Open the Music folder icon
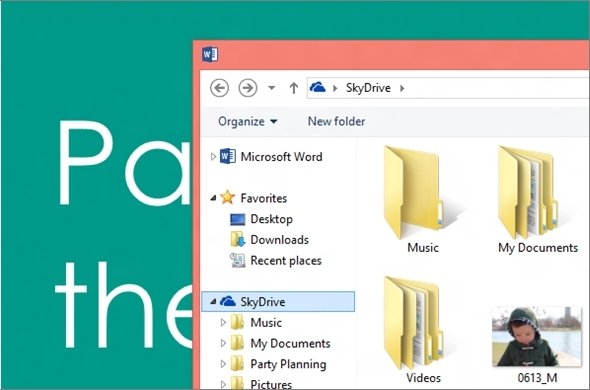The width and height of the screenshot is (590, 390). (414, 192)
